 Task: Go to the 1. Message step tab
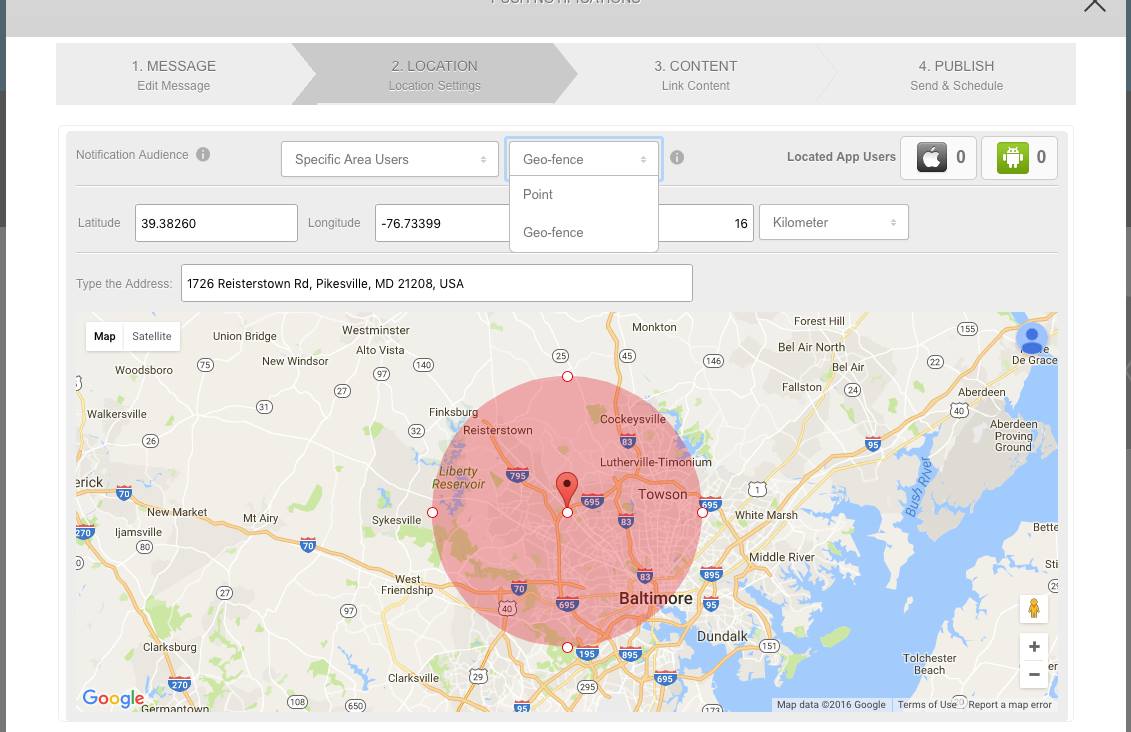click(x=174, y=75)
